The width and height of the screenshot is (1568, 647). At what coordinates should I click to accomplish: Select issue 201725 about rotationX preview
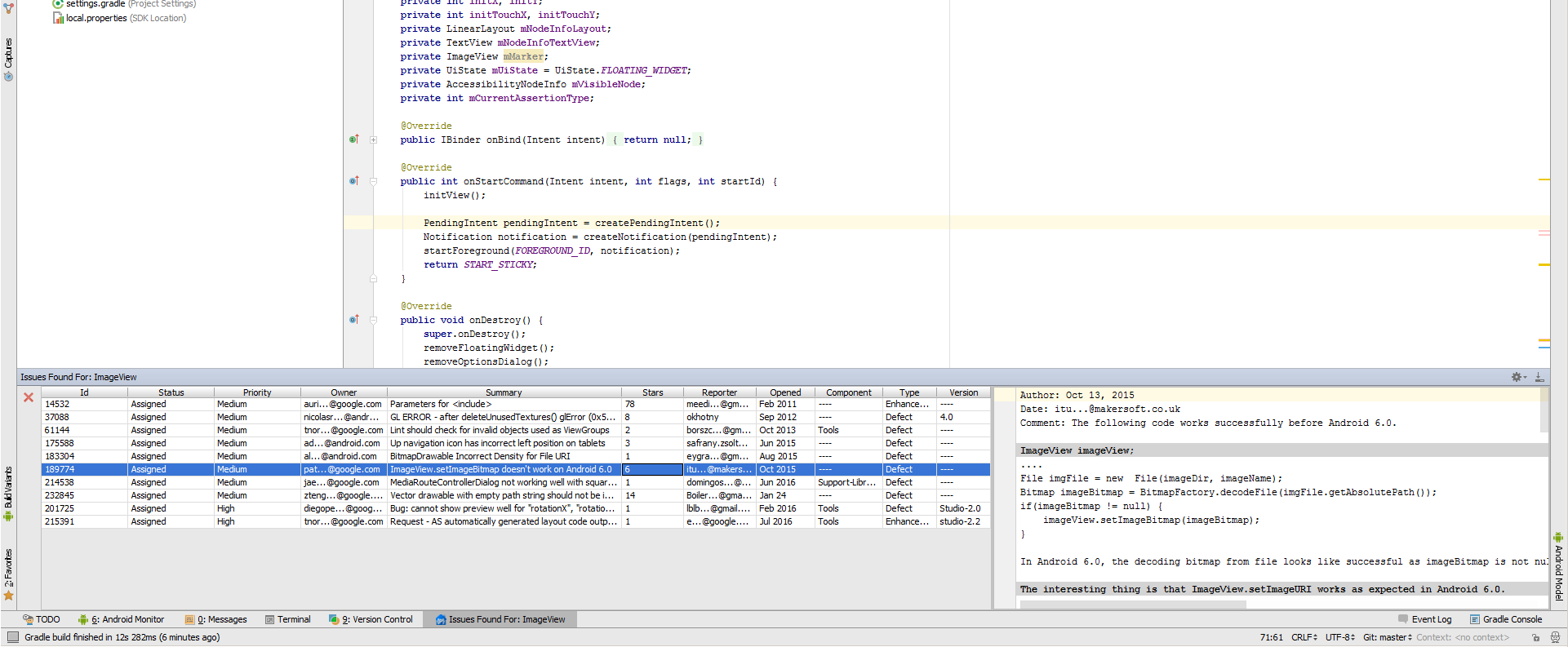coord(516,508)
